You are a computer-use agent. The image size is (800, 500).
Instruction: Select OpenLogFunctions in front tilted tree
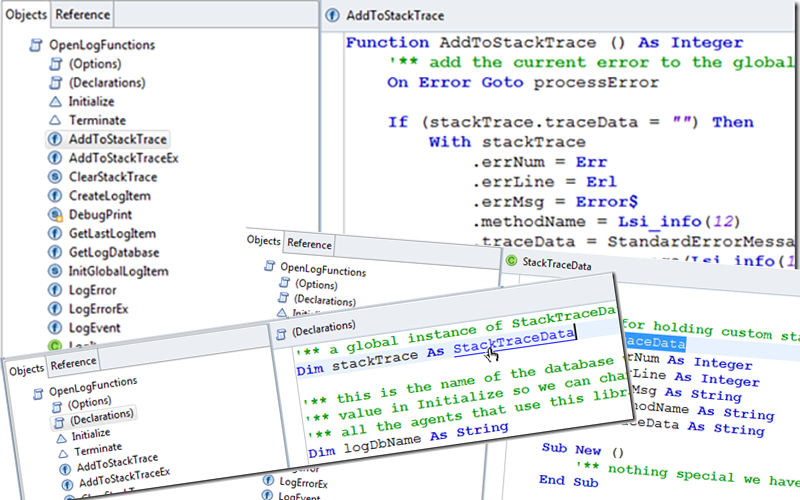coord(93,387)
